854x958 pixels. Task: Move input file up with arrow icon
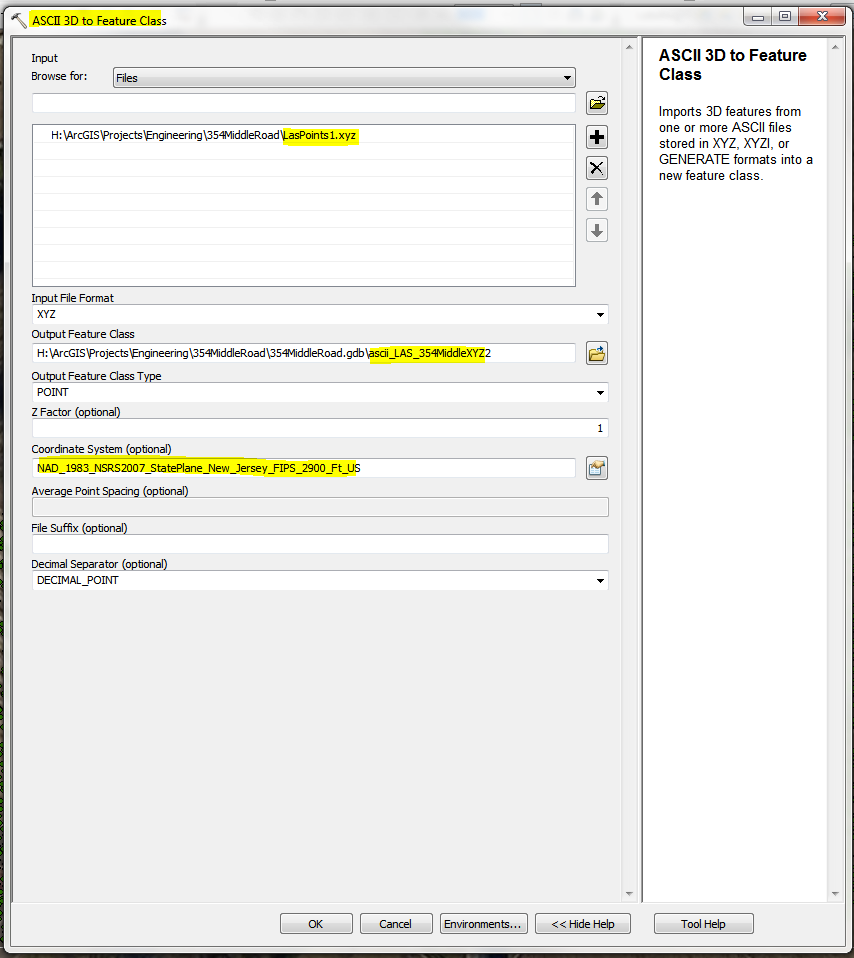pos(597,199)
